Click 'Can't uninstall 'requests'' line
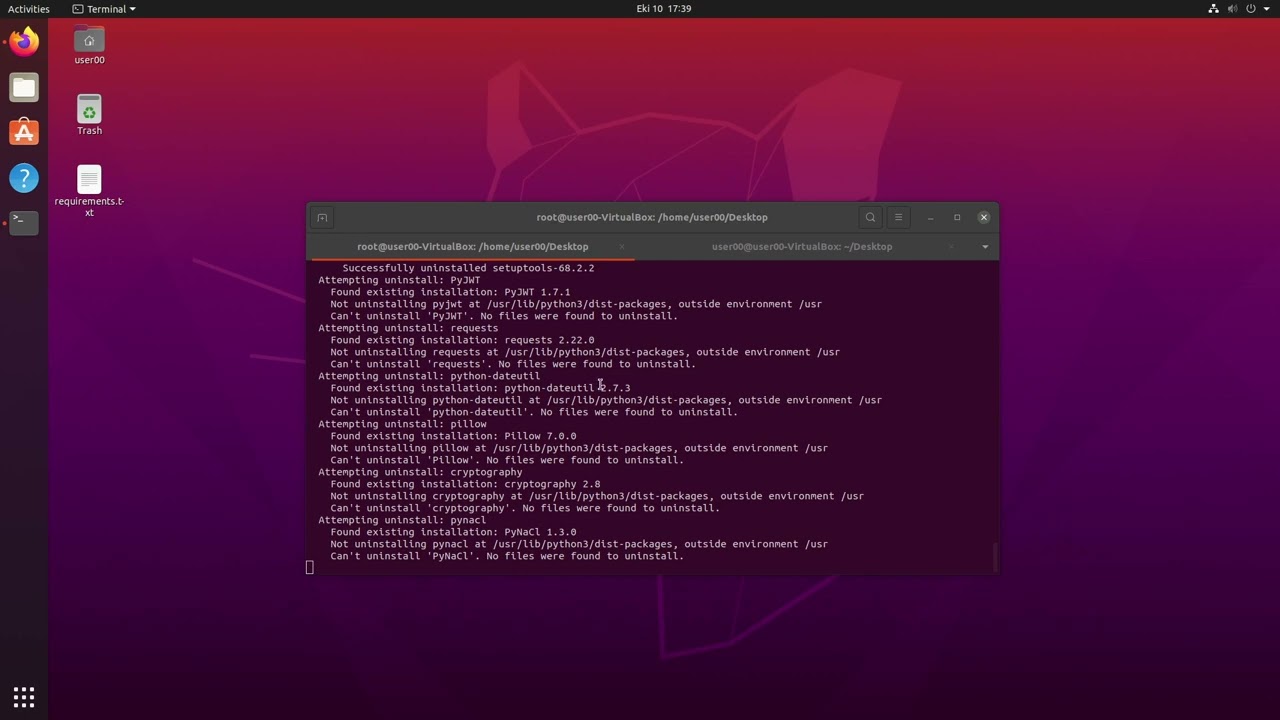The height and width of the screenshot is (720, 1280). pos(513,364)
